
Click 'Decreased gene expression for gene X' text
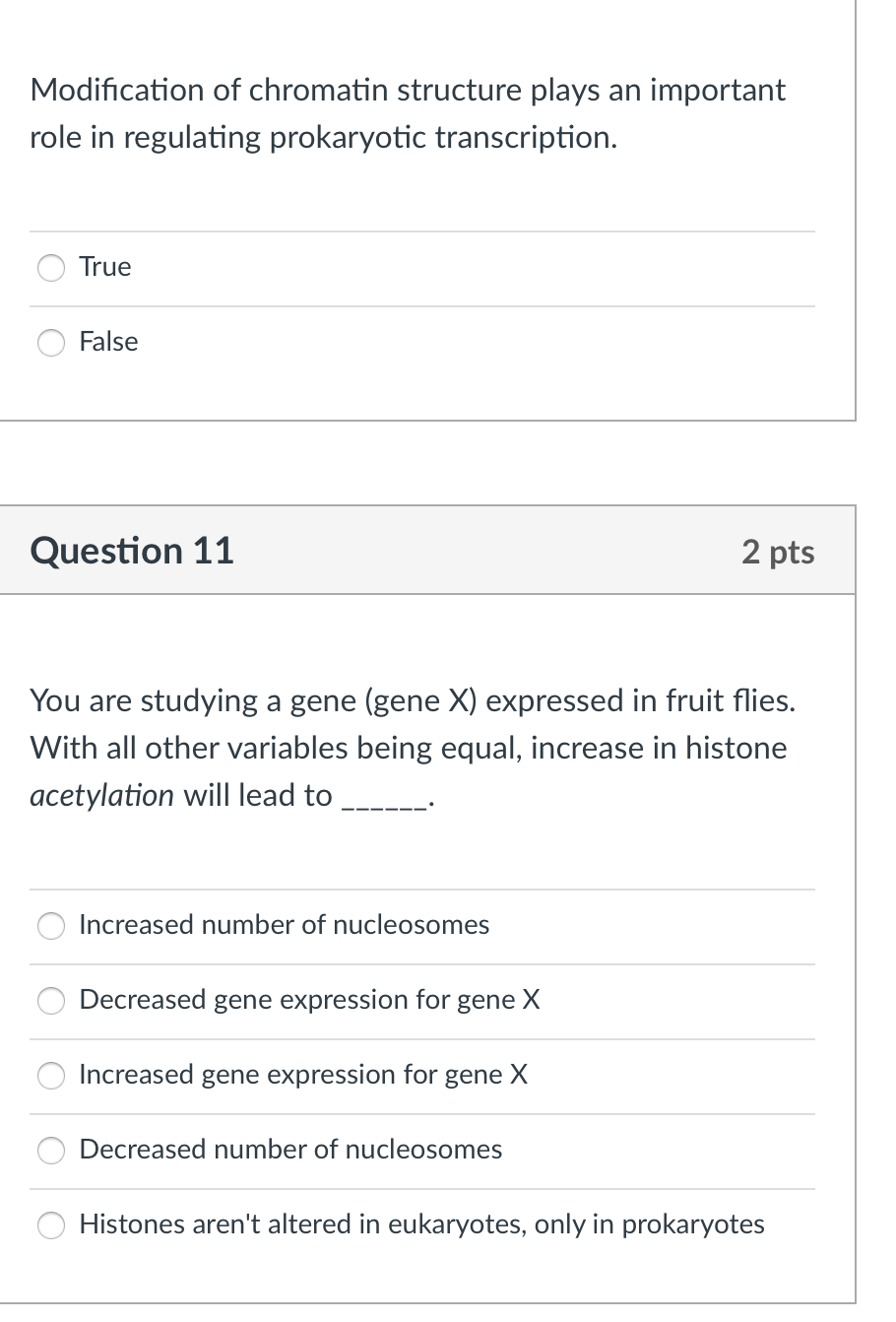(309, 1000)
